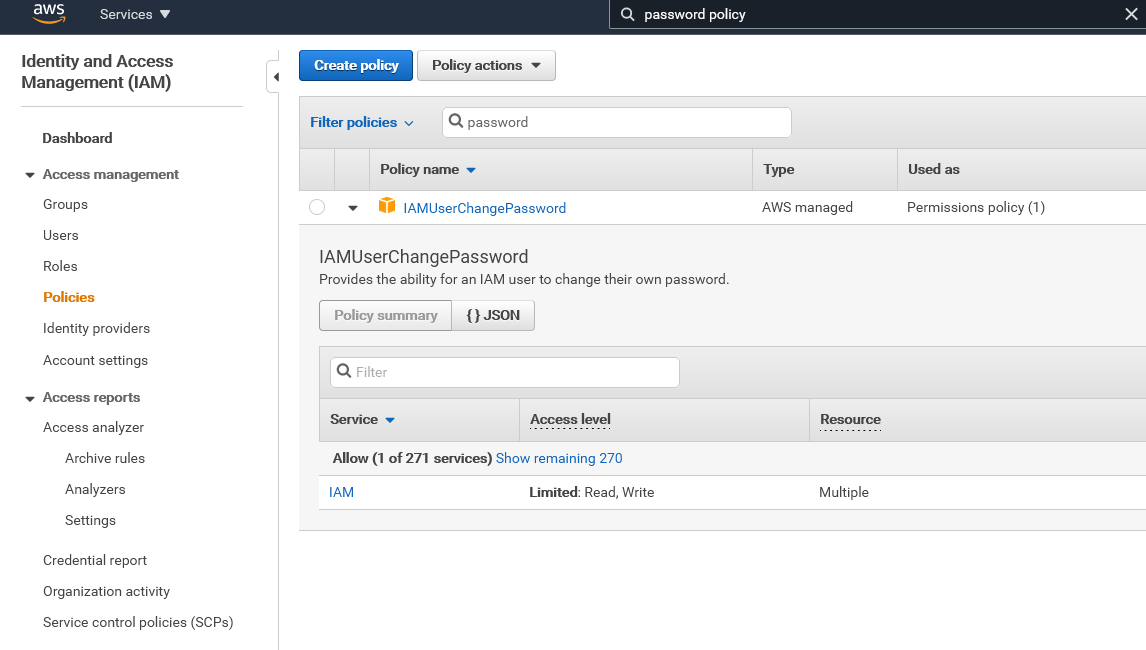Click magnifier icon in policy search field
1146x650 pixels.
tap(455, 121)
